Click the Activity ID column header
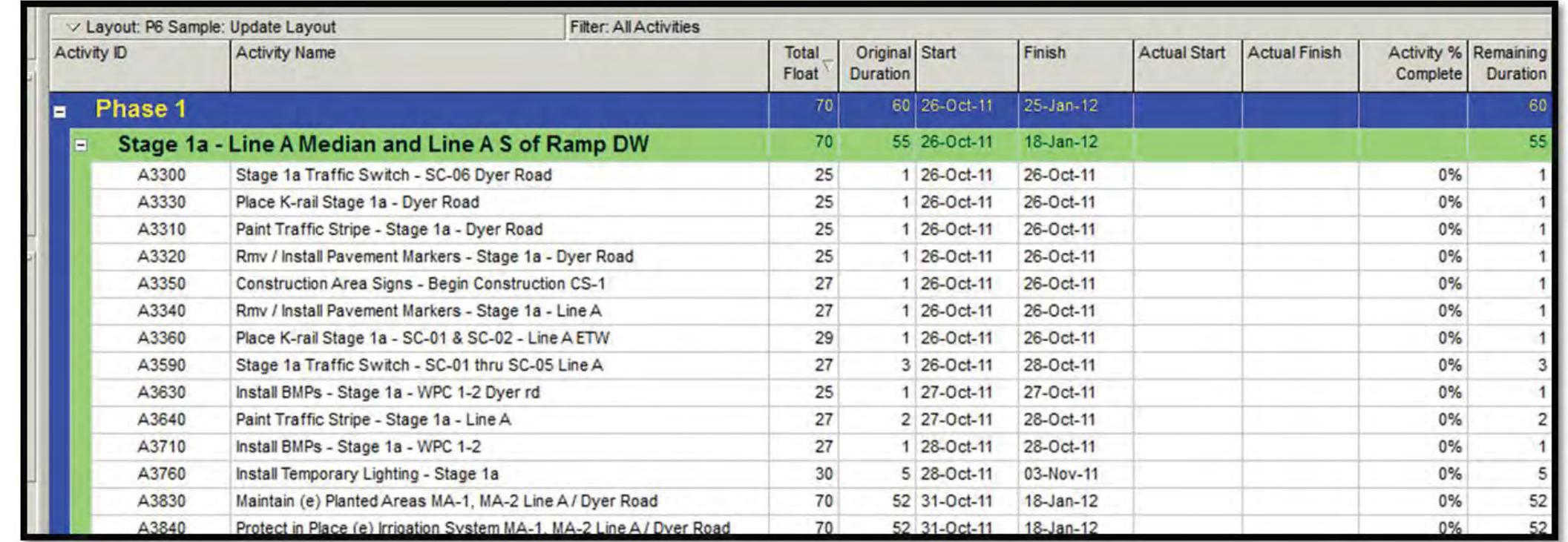The height and width of the screenshot is (542, 1568). point(140,64)
